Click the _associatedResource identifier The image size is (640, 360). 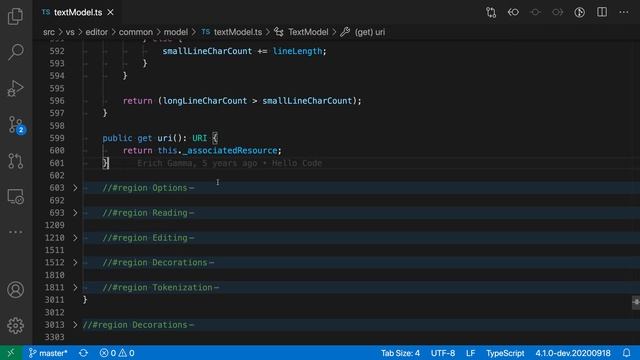(x=230, y=150)
